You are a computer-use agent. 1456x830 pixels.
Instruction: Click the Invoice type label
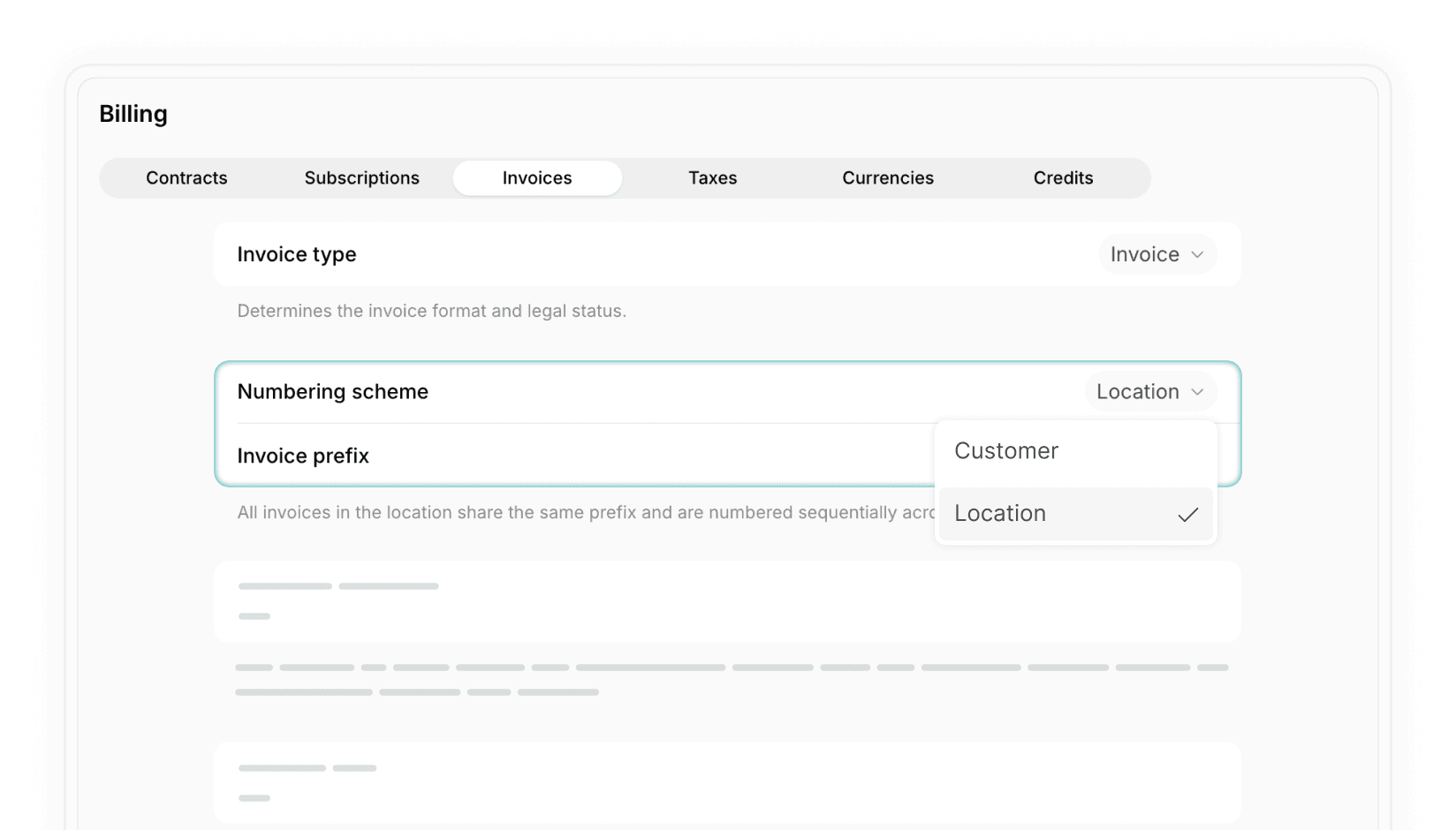[x=296, y=254]
